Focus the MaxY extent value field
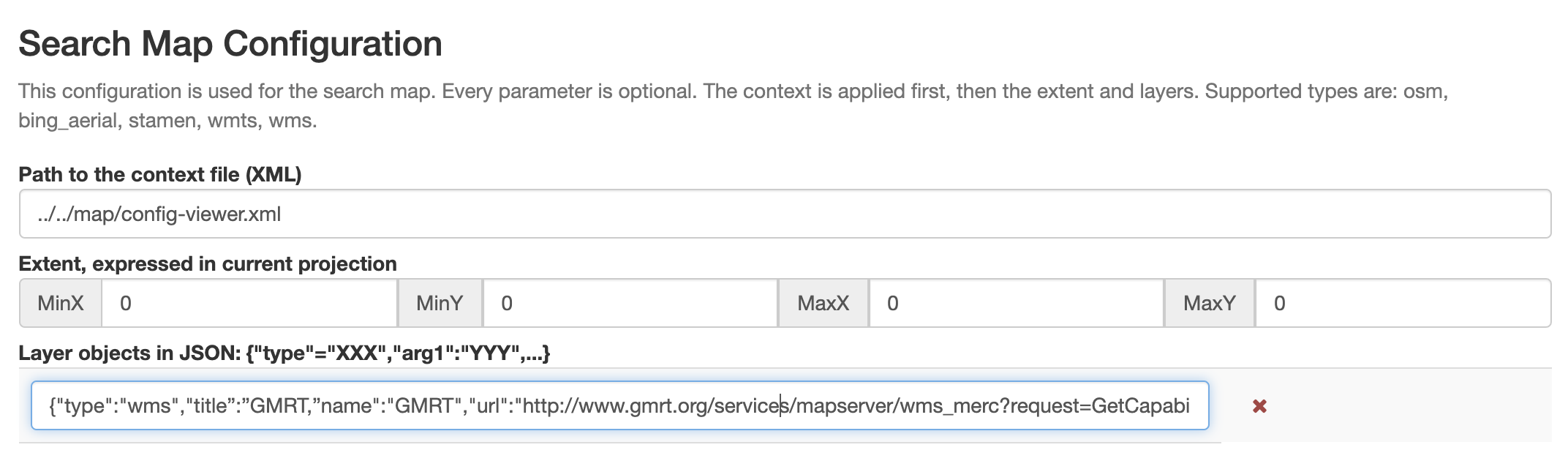 (1403, 303)
